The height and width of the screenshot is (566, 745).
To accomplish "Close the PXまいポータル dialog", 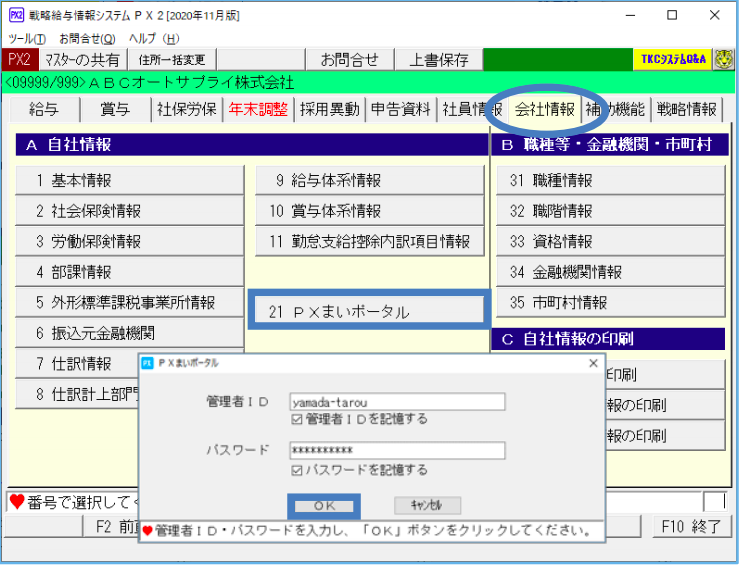I will 593,364.
